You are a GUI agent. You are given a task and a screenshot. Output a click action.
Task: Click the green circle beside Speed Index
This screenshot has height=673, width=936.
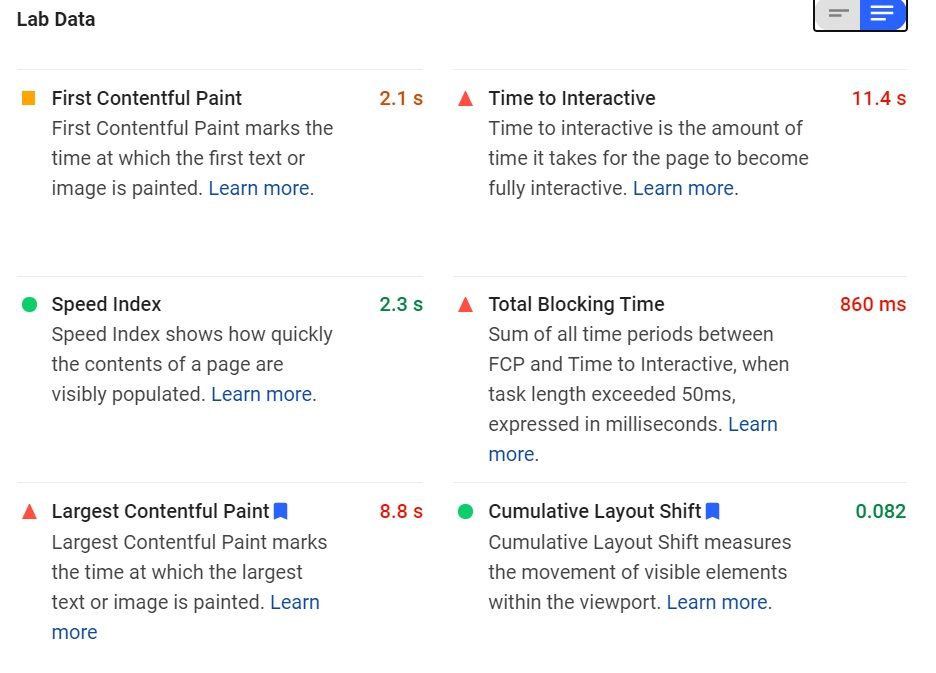coord(29,304)
